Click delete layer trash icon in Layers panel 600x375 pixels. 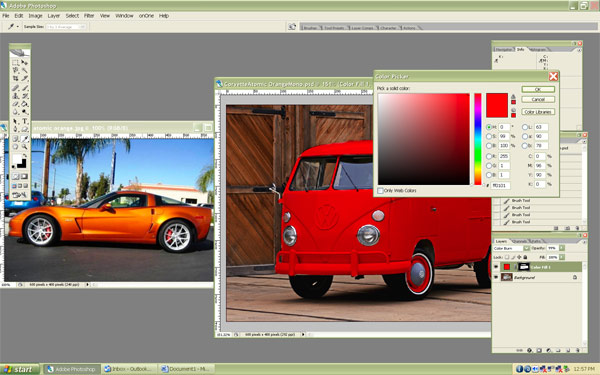[578, 350]
